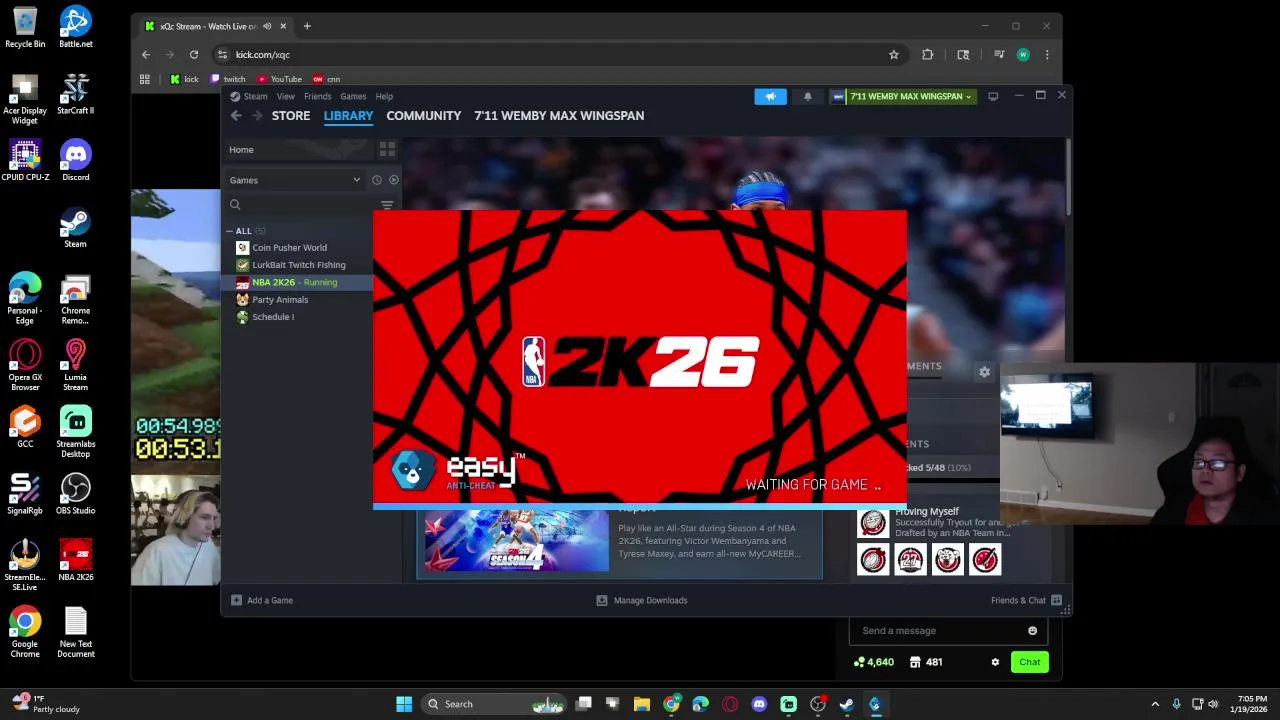Open the YouTube bookmark
The height and width of the screenshot is (720, 1280).
pyautogui.click(x=279, y=79)
